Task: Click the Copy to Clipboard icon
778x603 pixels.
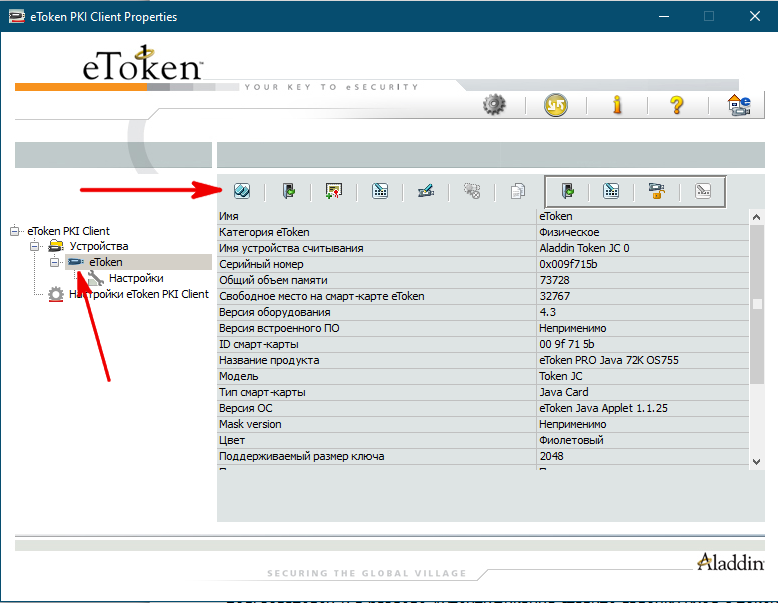Action: (518, 191)
